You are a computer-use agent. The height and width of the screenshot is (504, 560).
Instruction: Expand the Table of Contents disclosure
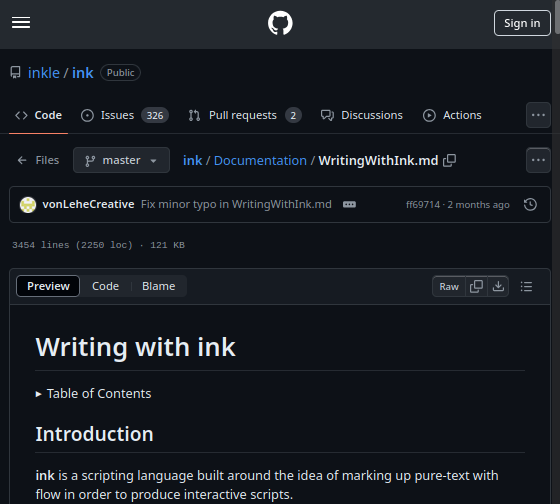pyautogui.click(x=94, y=394)
